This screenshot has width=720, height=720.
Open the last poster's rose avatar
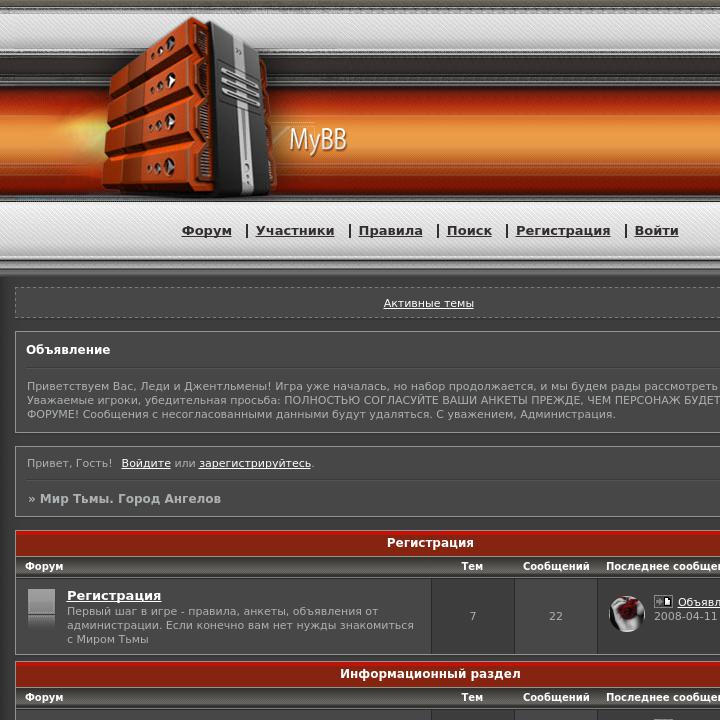(627, 614)
